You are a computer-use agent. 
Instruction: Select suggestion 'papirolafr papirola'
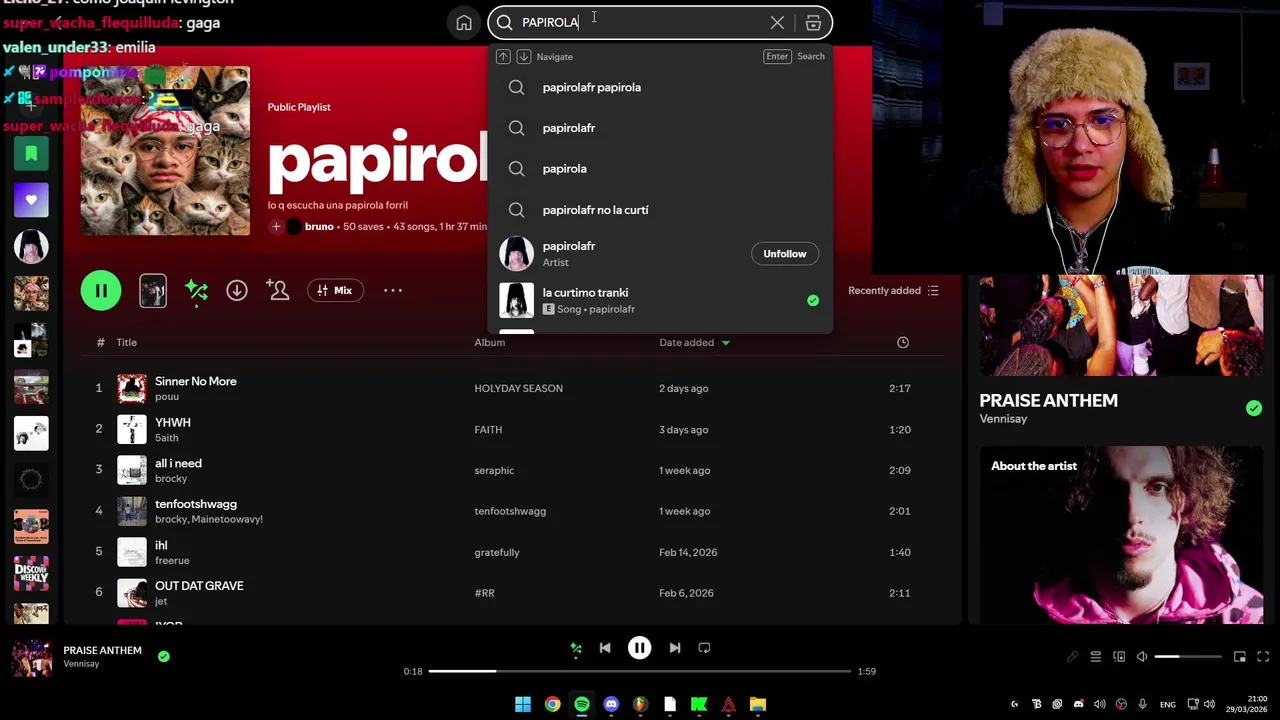coord(660,87)
